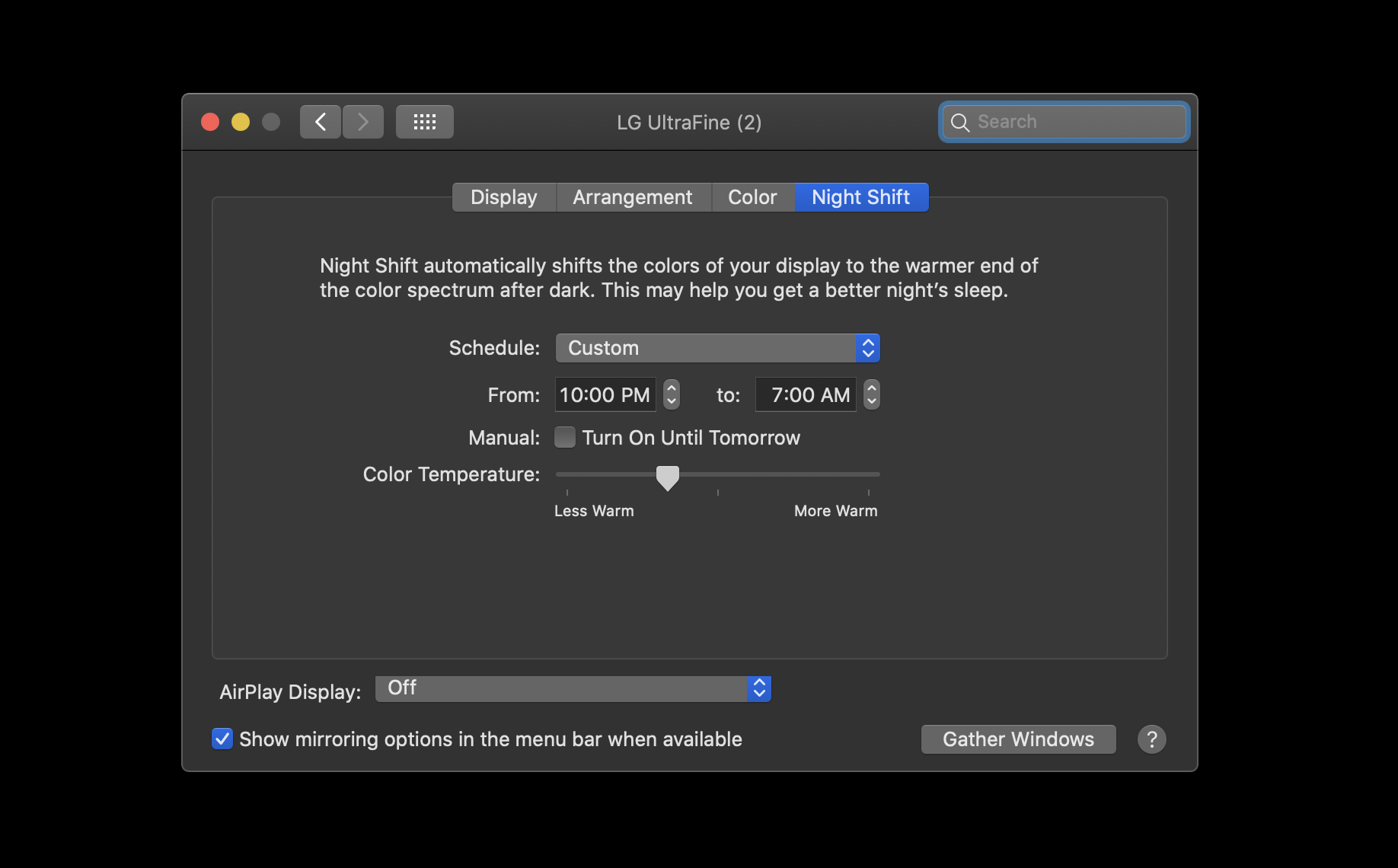Switch to the Display tab

pyautogui.click(x=504, y=197)
